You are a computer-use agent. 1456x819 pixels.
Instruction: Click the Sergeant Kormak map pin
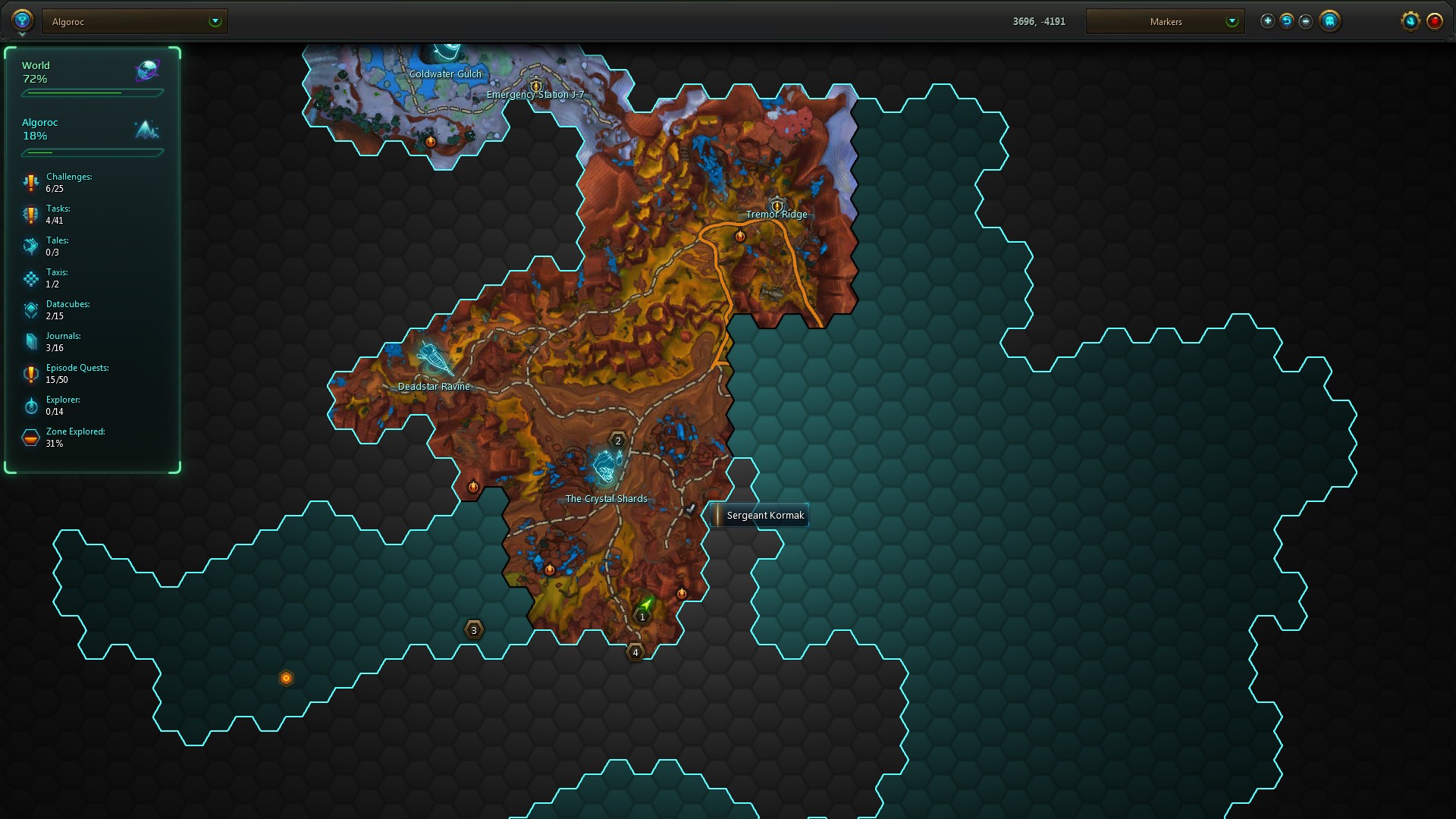click(x=690, y=510)
